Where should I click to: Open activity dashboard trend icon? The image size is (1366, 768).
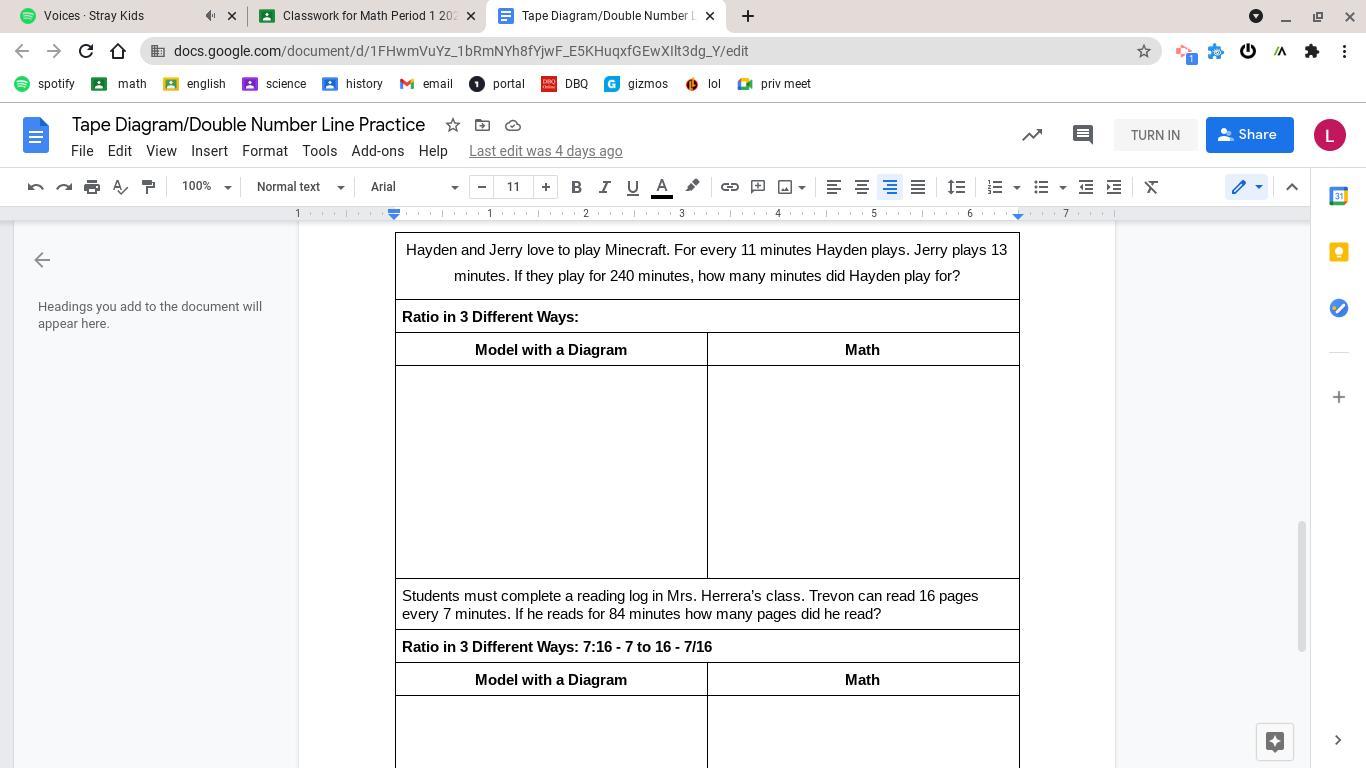click(1032, 135)
